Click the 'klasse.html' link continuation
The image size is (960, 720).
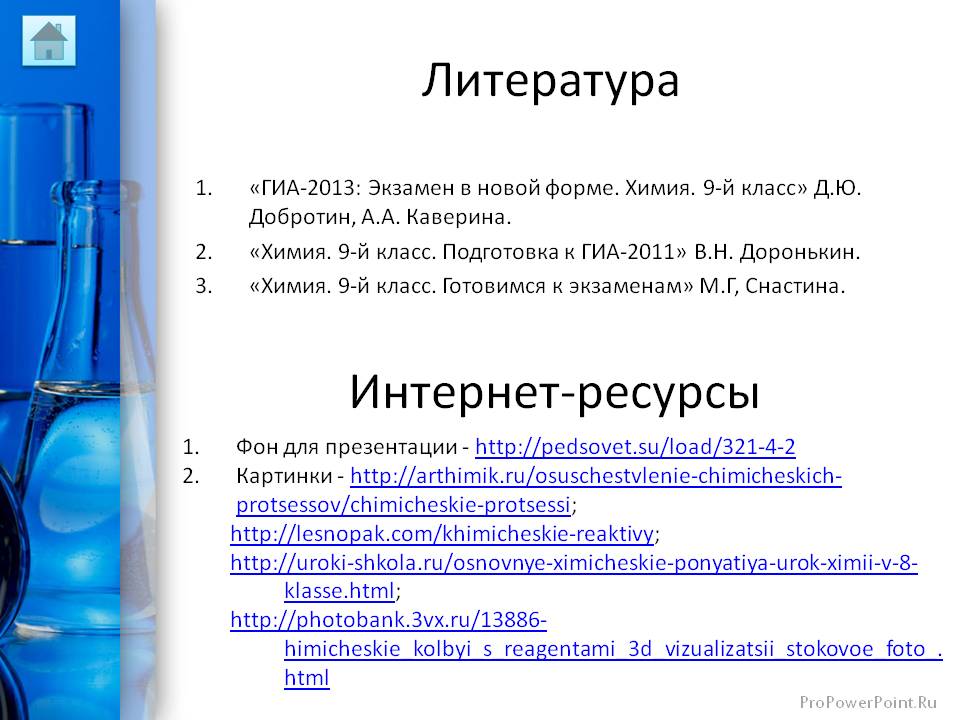coord(340,590)
